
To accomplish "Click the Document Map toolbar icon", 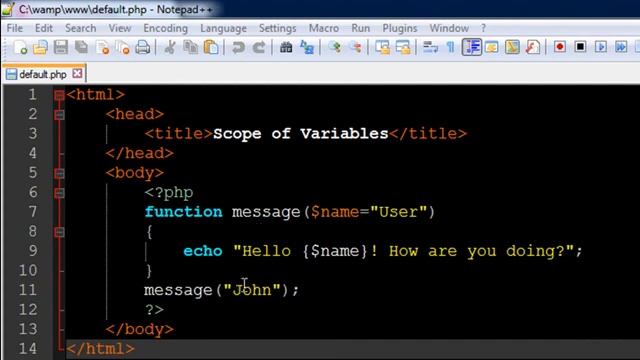I will [x=512, y=47].
